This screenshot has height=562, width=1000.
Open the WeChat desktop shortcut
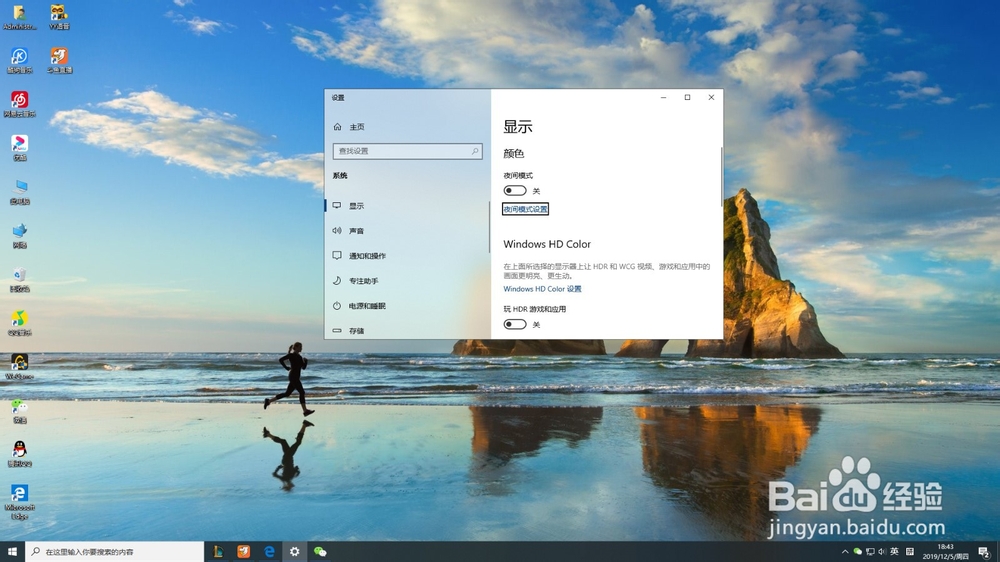[x=19, y=411]
